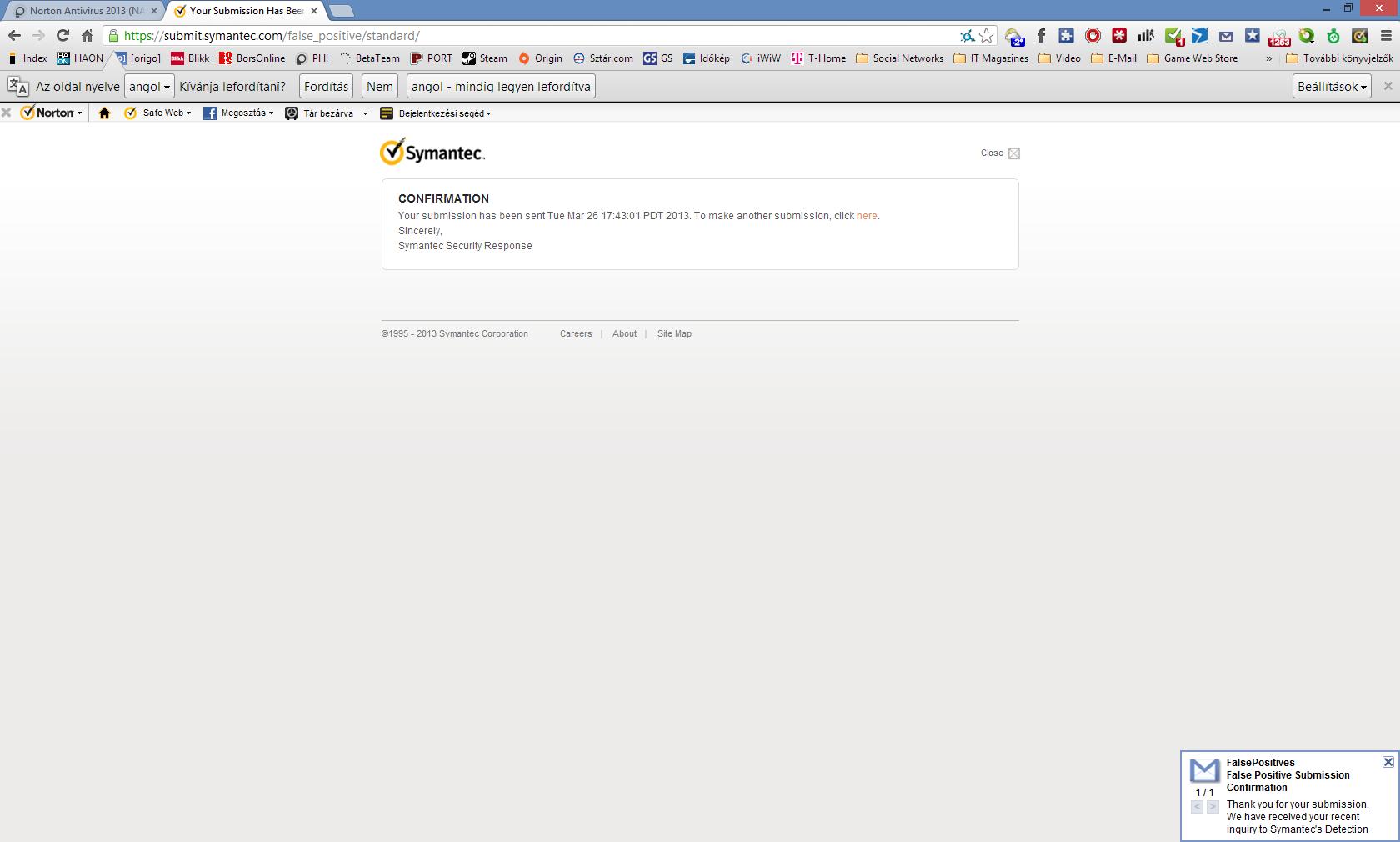Viewport: 1400px width, 842px height.
Task: Open the E-Mail bookmark folder
Action: pyautogui.click(x=1113, y=58)
